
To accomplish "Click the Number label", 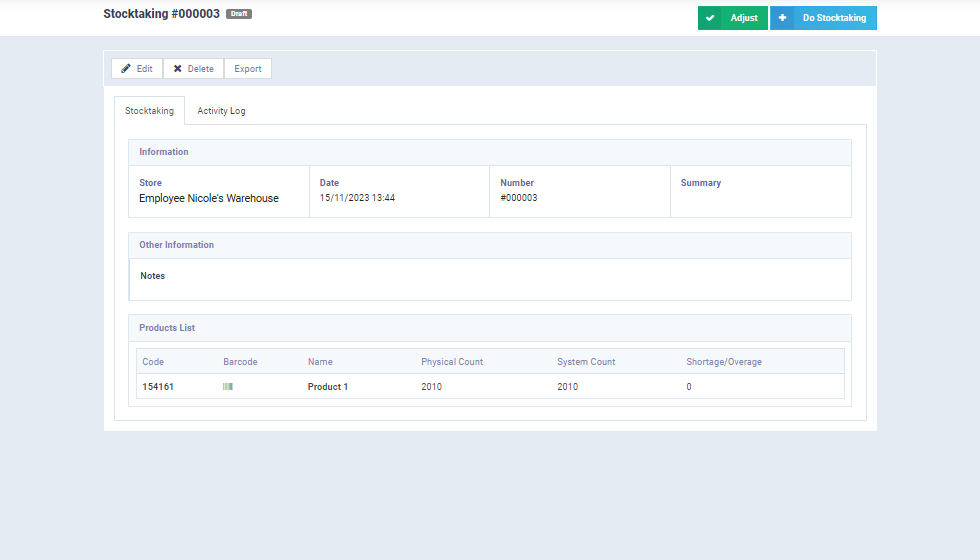I will [x=517, y=182].
